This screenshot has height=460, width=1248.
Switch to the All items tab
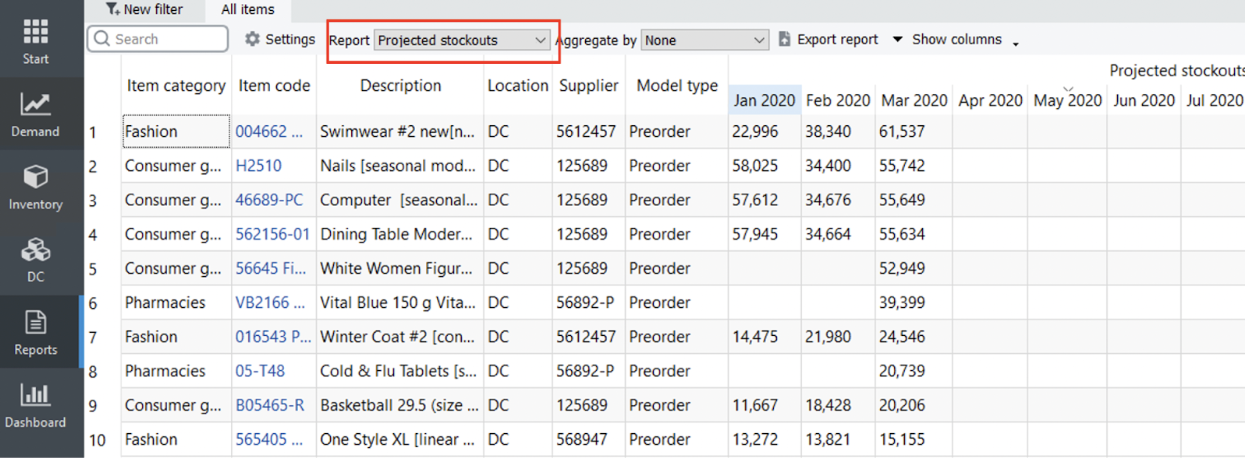(247, 9)
